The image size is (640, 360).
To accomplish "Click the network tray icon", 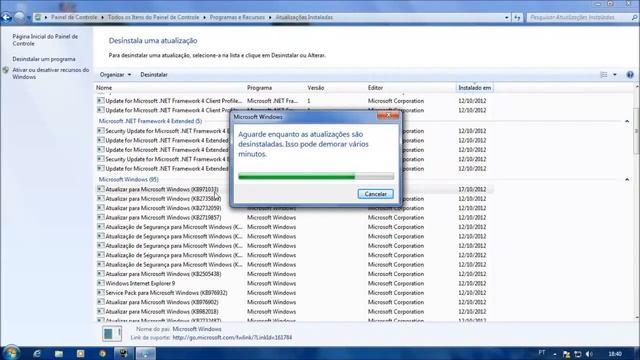I will click(x=578, y=354).
